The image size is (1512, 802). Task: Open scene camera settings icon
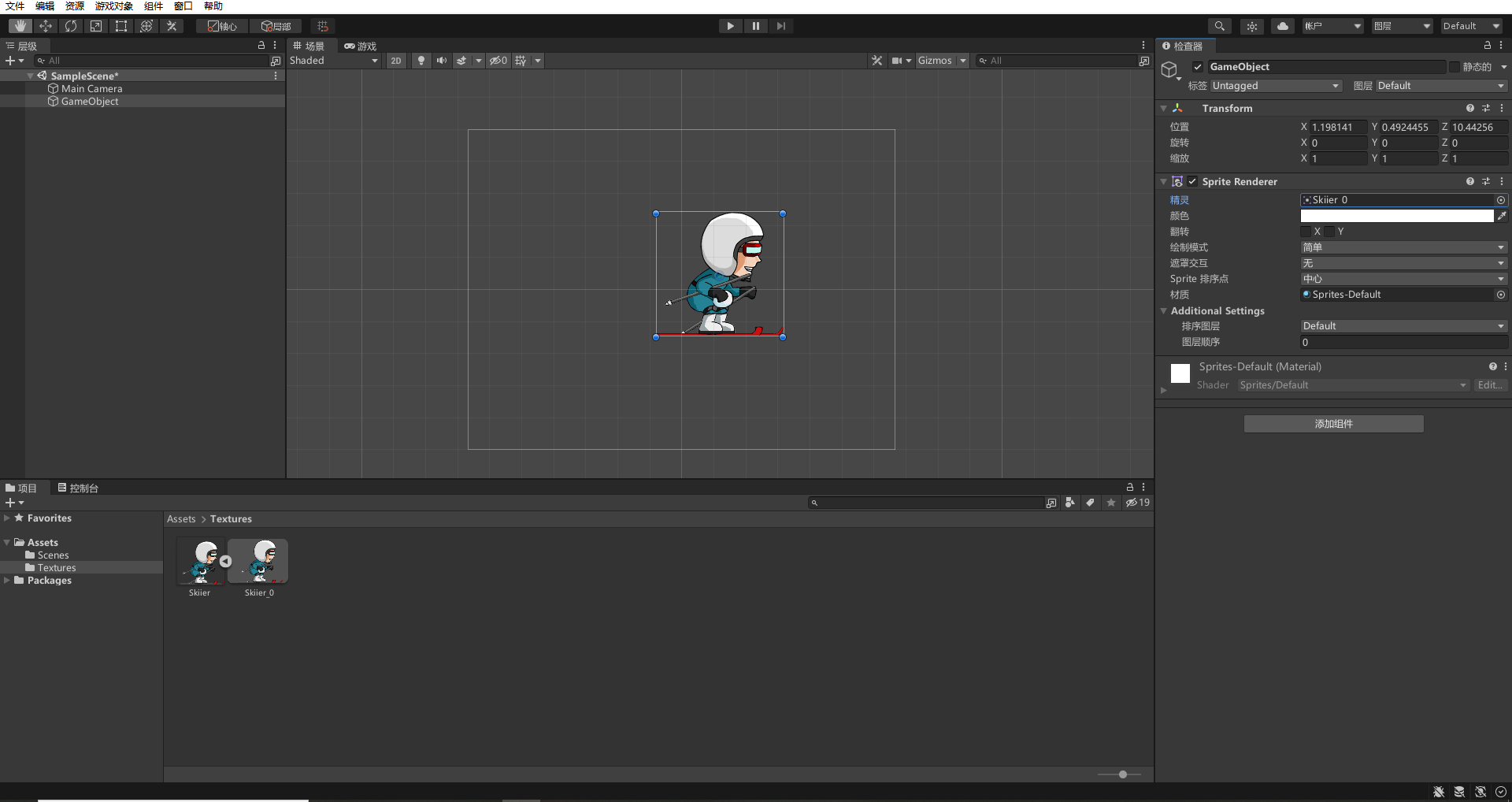(x=898, y=61)
